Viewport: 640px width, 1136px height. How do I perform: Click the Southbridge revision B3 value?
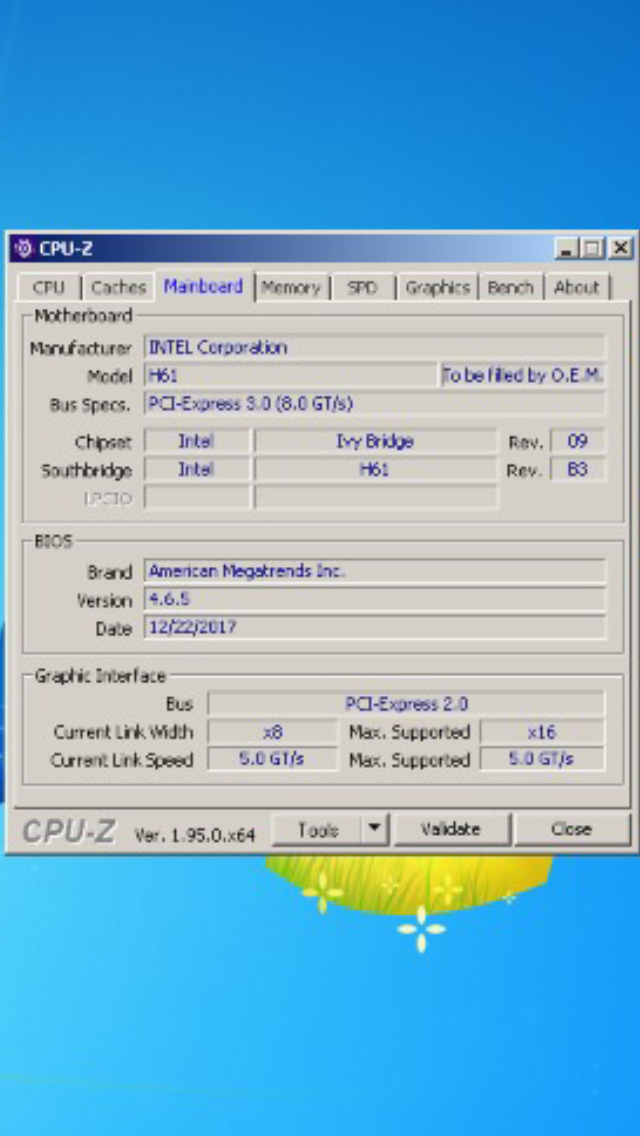pos(578,470)
